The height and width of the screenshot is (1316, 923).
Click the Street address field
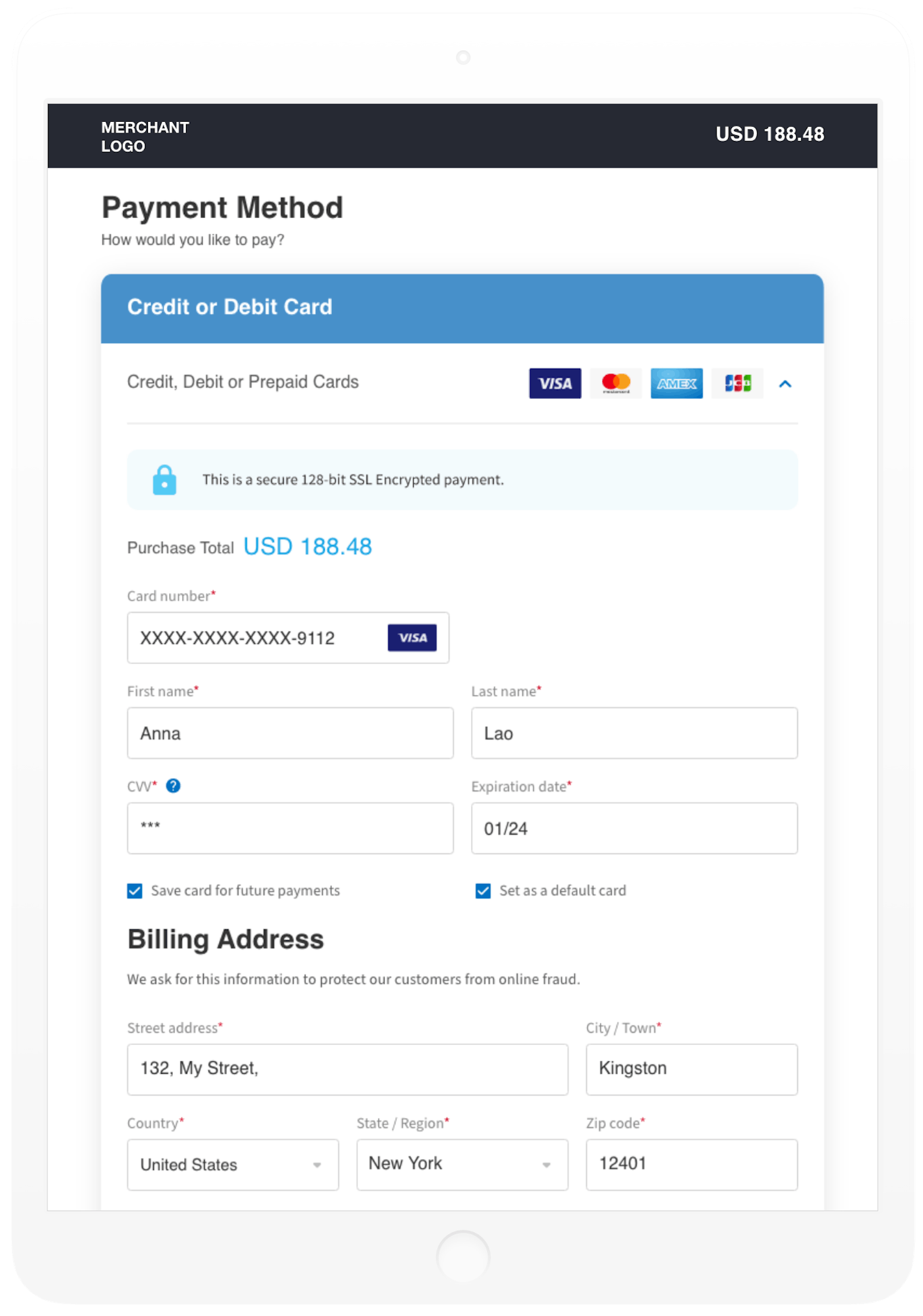347,1069
